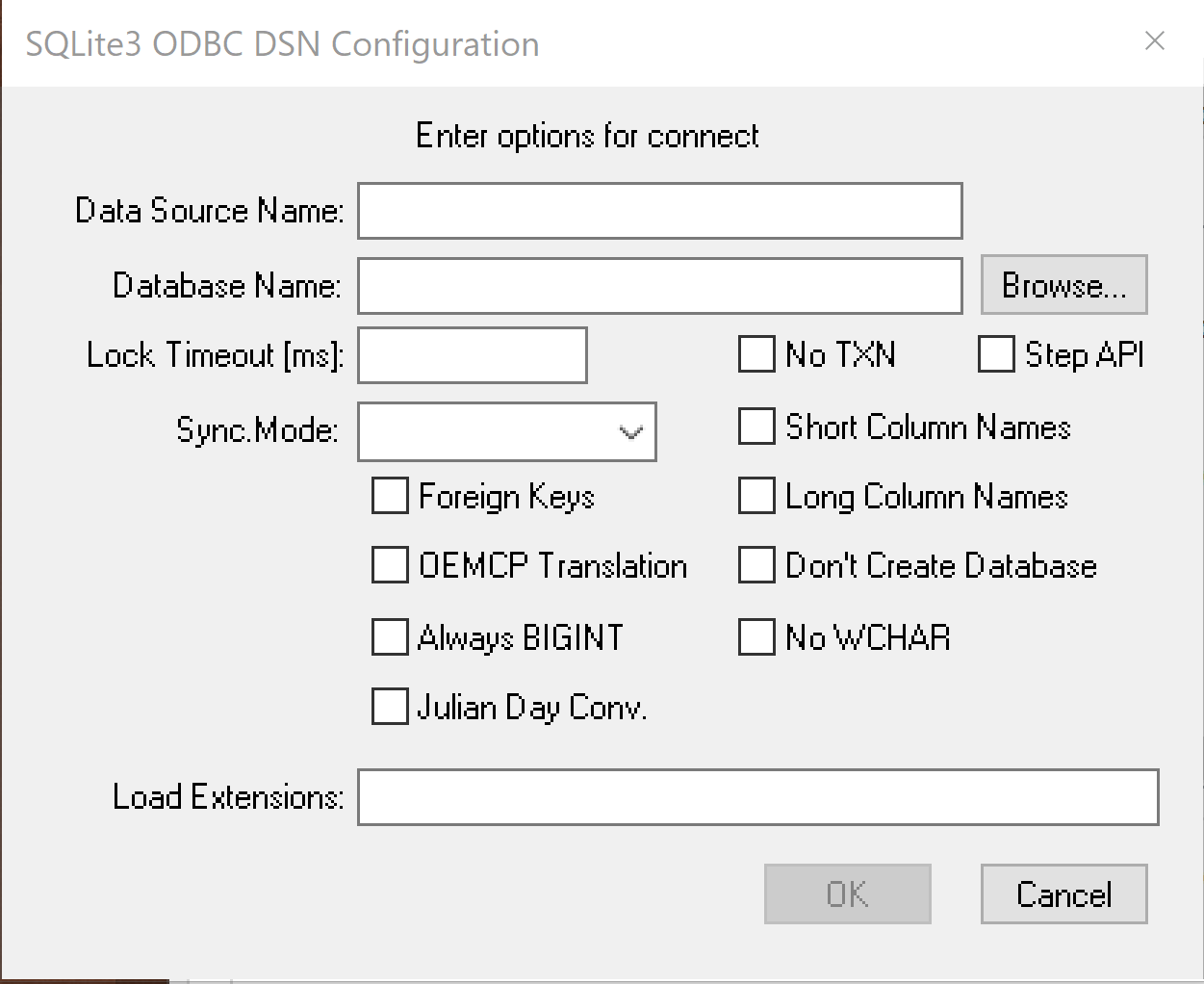Enable Long Column Names checkbox
The width and height of the screenshot is (1204, 984).
tap(756, 497)
